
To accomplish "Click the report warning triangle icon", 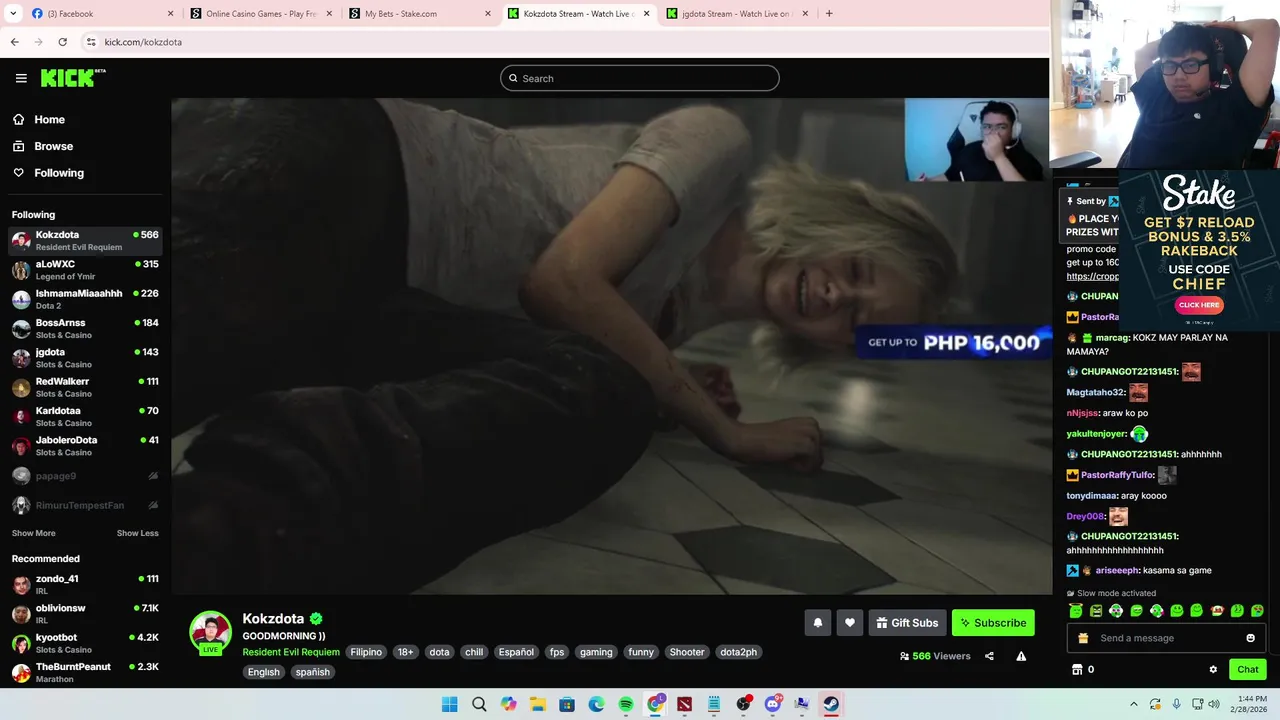I will [1021, 656].
